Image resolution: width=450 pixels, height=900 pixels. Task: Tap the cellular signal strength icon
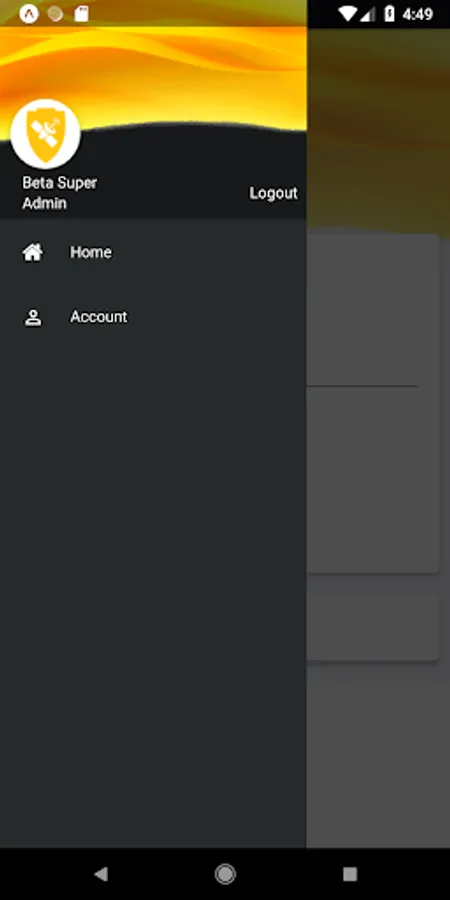(x=367, y=14)
